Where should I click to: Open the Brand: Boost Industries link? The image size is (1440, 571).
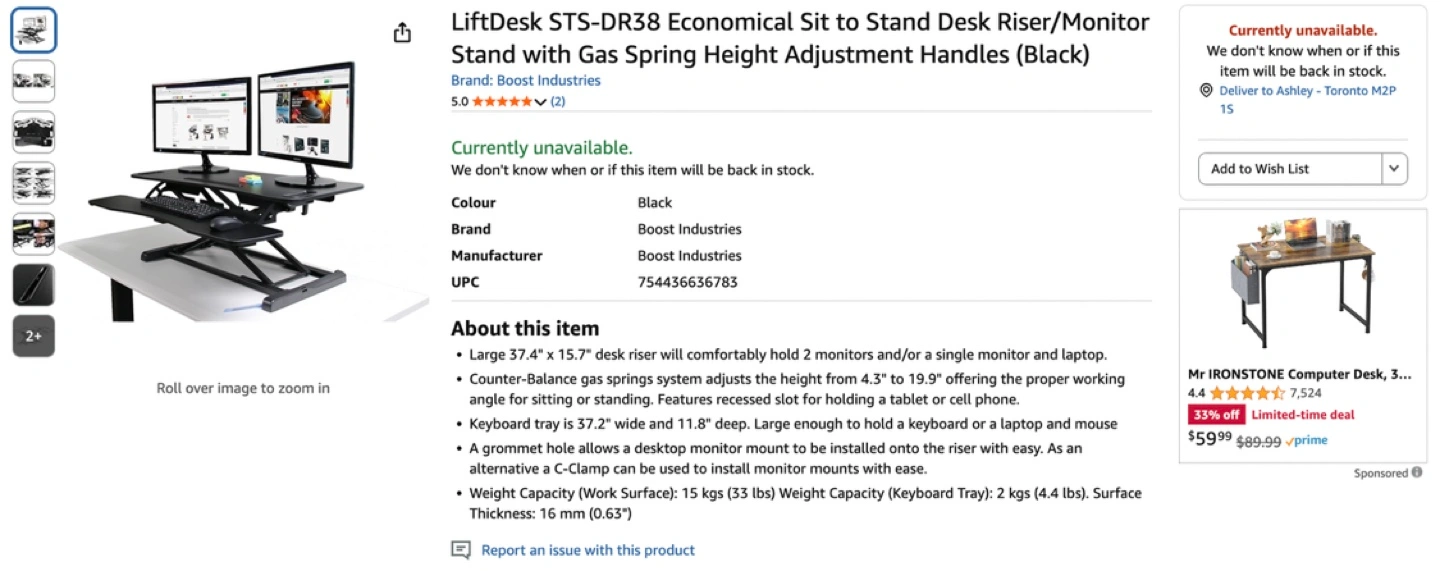525,80
